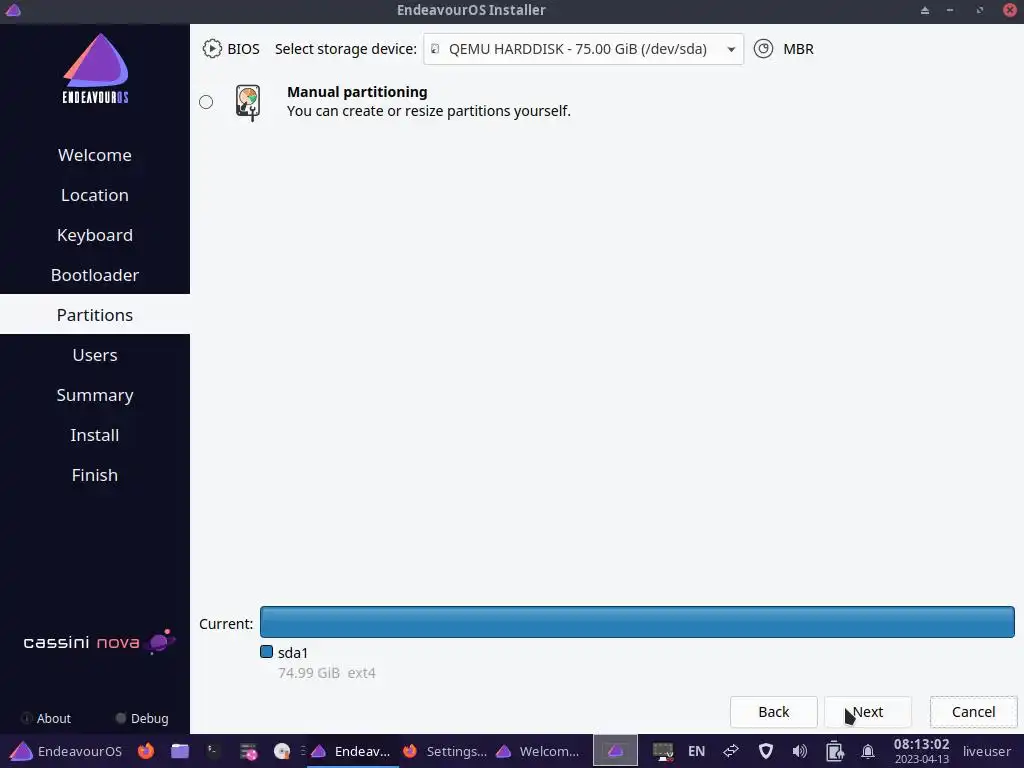Switch to Settings... Firefox taskbar window
This screenshot has height=768, width=1024.
(445, 751)
